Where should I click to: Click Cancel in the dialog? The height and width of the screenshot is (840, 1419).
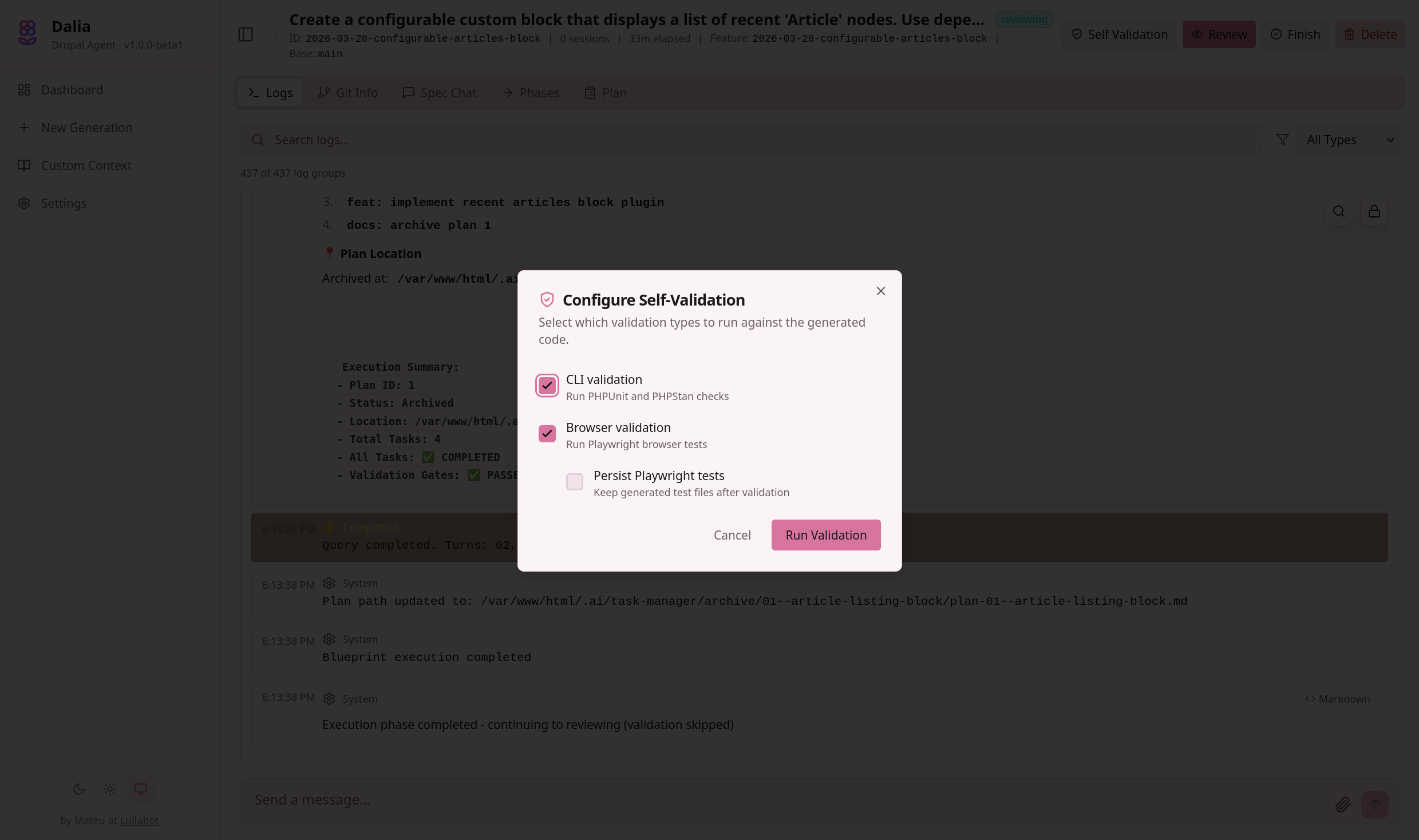pos(732,535)
